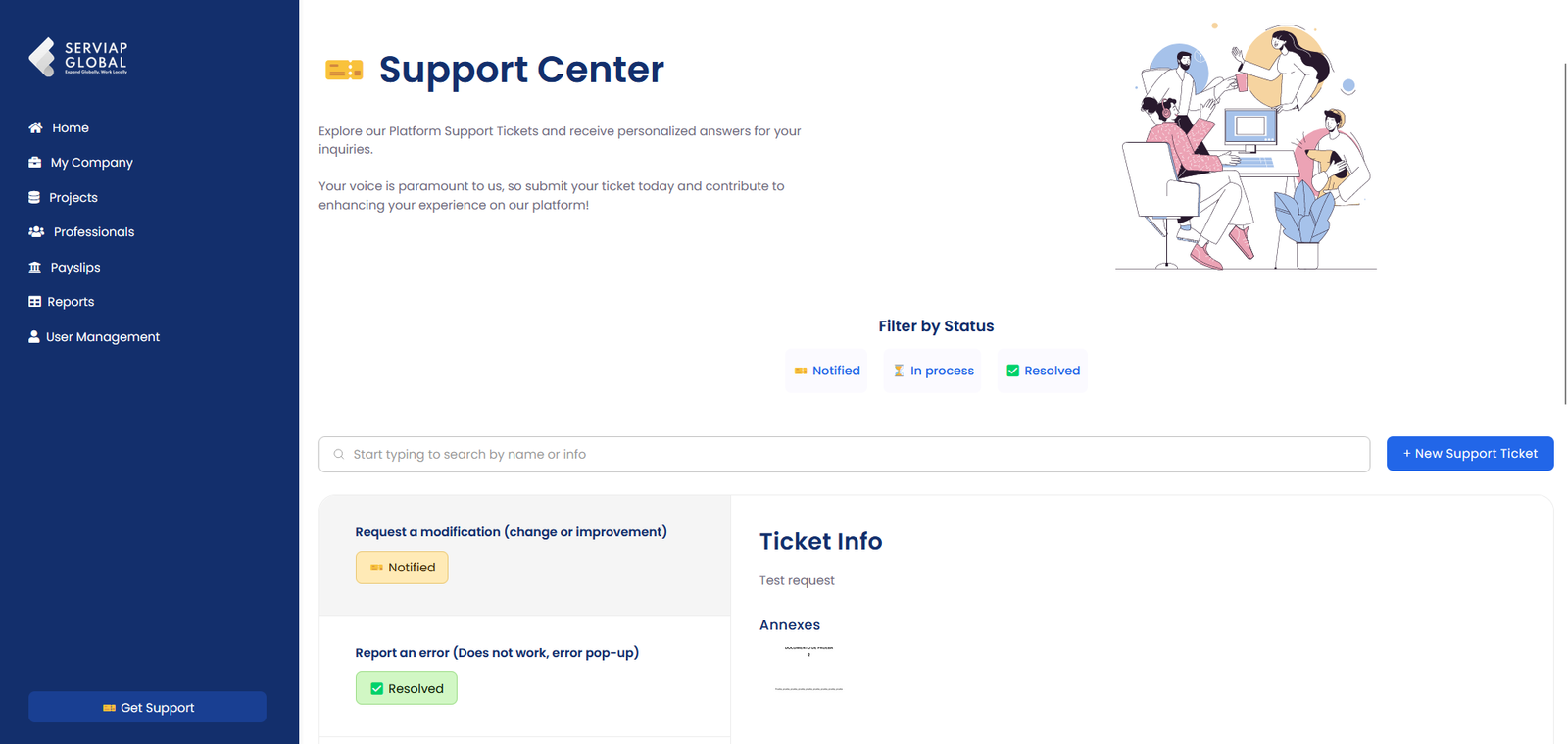This screenshot has height=744, width=1568.
Task: Click the Reports table icon
Action: point(35,302)
